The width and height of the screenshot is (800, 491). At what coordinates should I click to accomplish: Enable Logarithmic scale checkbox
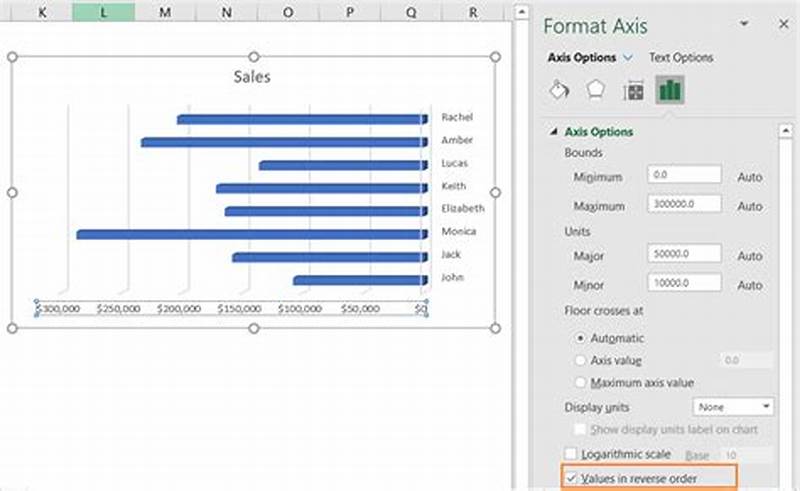[571, 454]
